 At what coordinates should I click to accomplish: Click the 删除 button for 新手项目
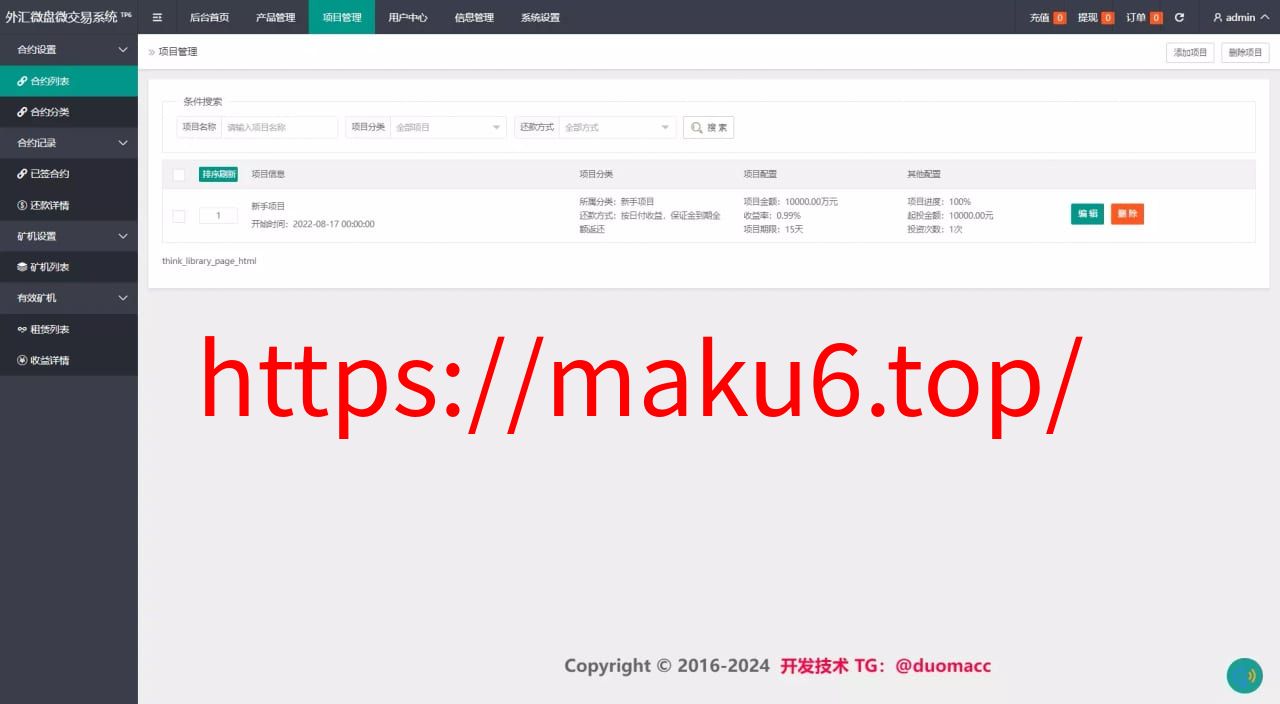click(1127, 214)
